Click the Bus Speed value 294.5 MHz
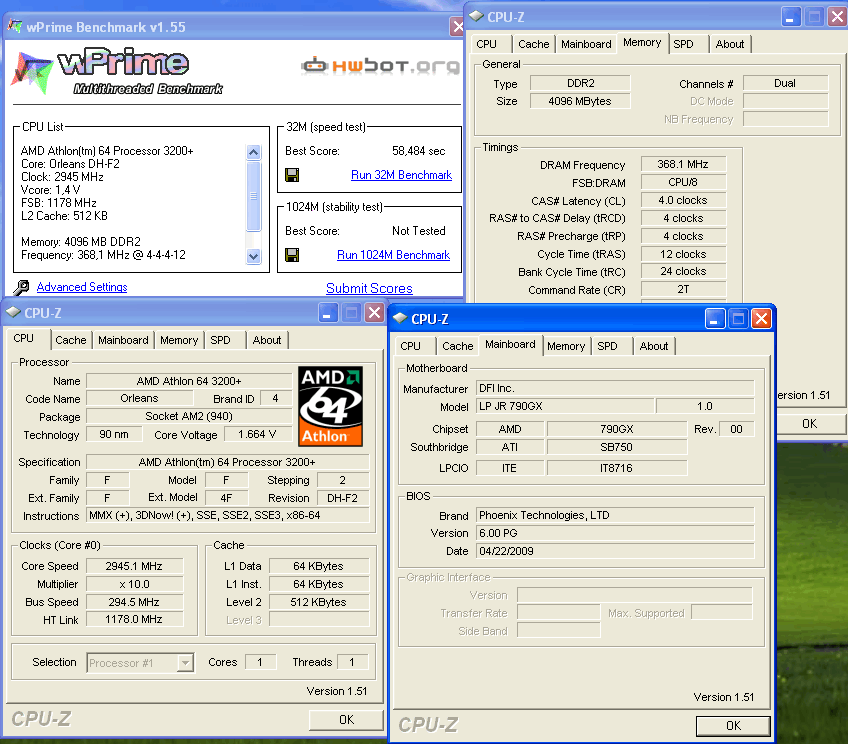The image size is (848, 744). click(134, 602)
